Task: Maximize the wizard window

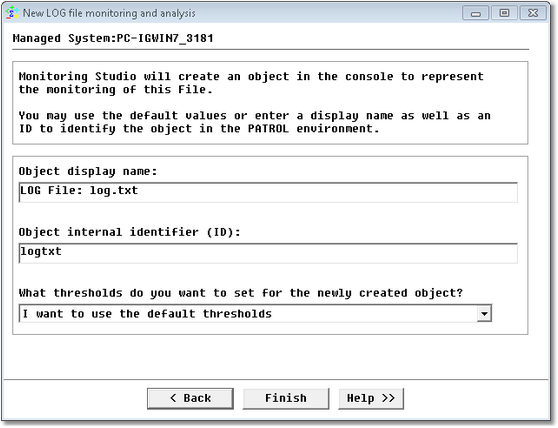Action: point(504,14)
